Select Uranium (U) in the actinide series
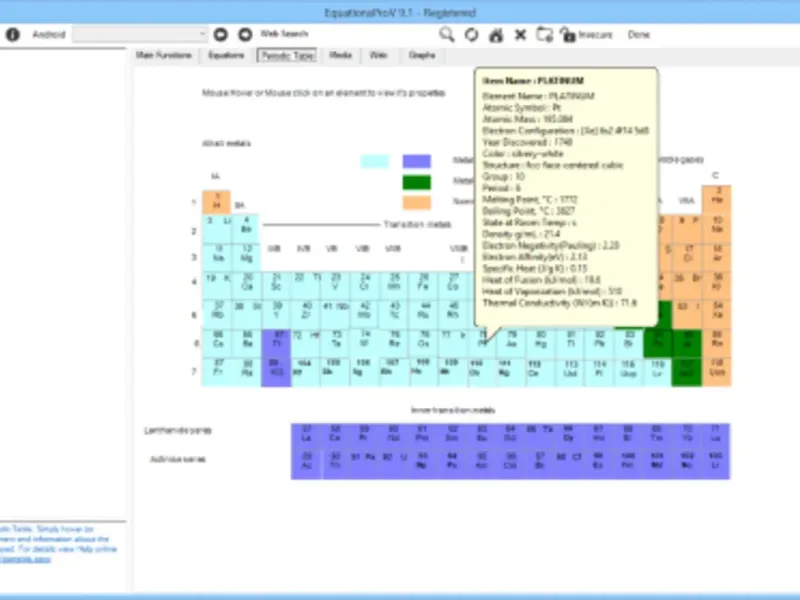Screen dimensions: 800x600 click(x=394, y=465)
